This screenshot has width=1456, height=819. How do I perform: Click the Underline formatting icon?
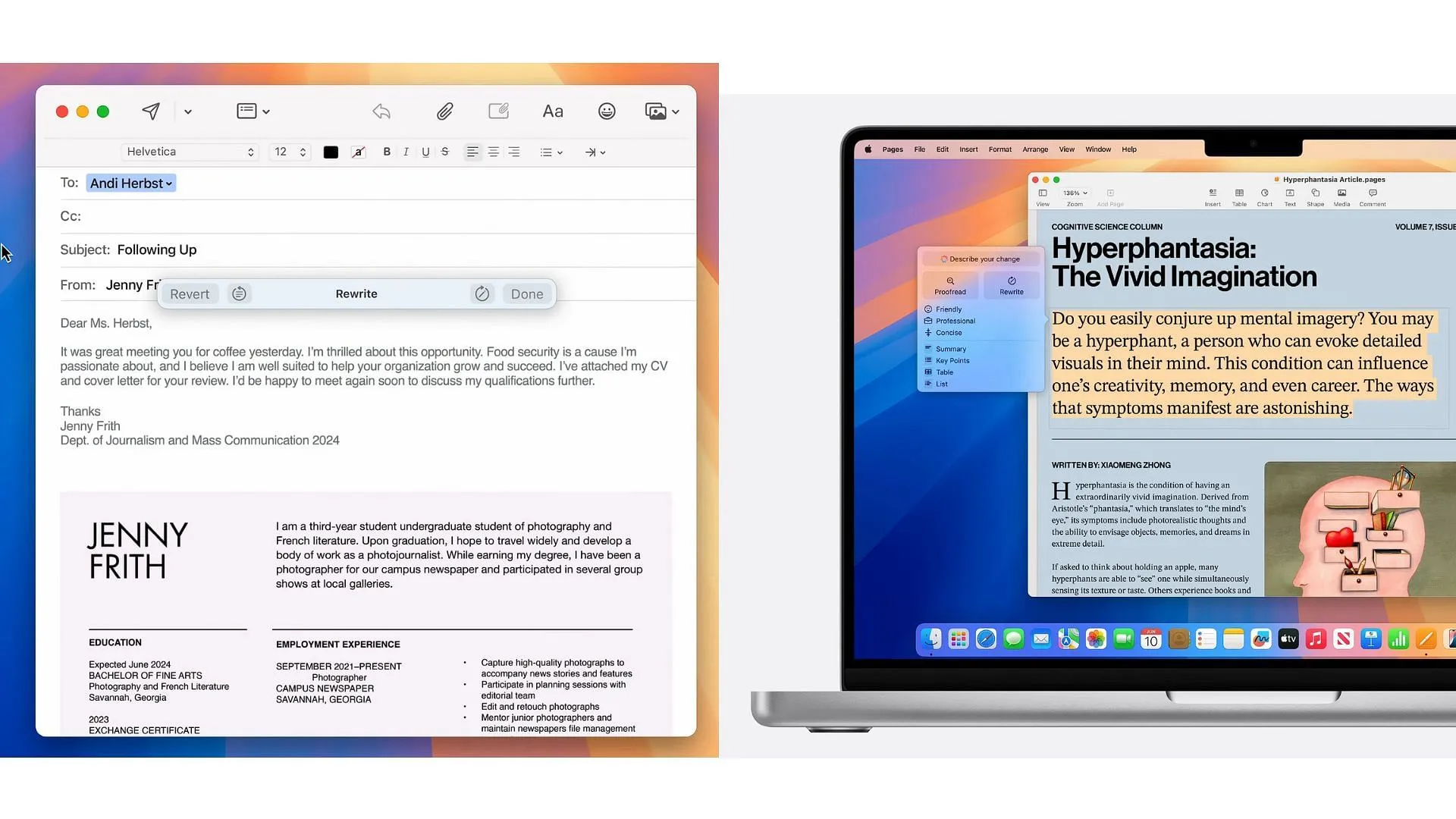424,151
